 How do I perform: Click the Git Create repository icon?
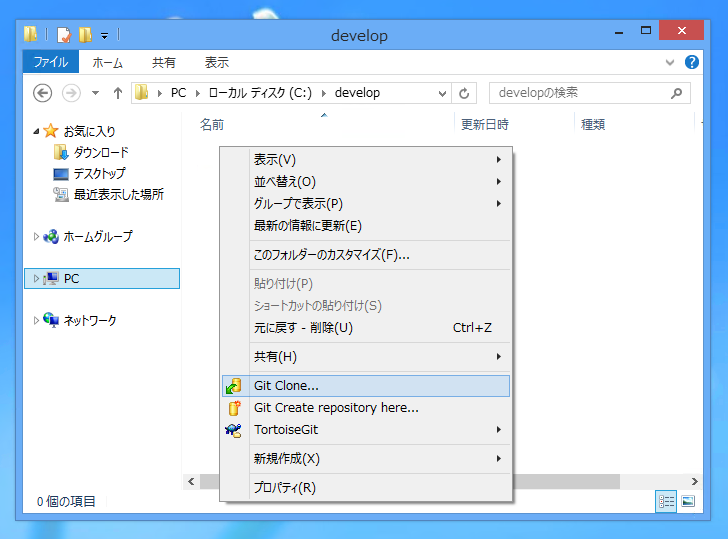pyautogui.click(x=234, y=408)
